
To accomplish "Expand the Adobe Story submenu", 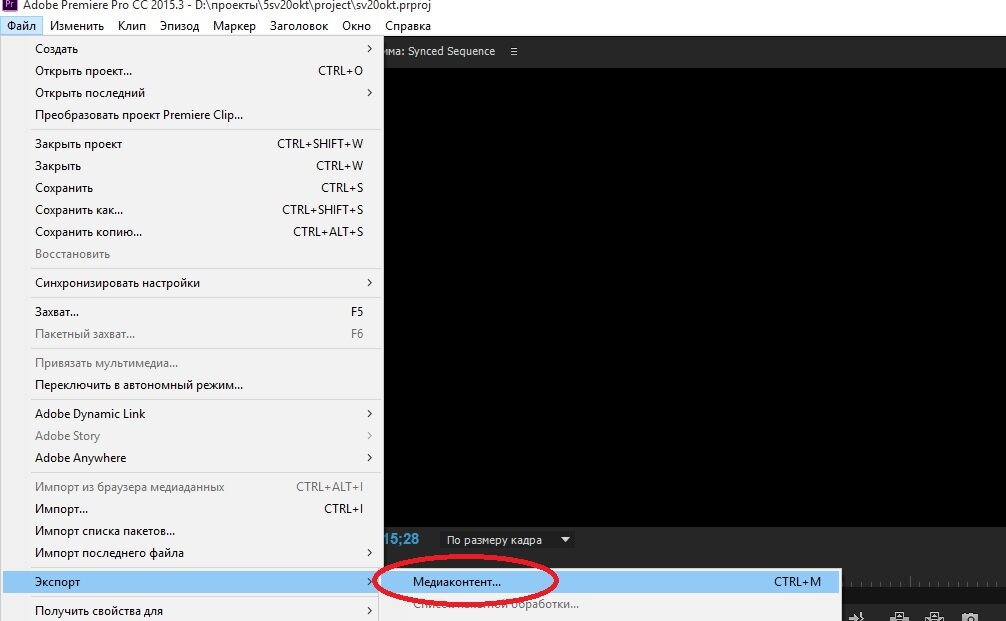I will tap(192, 436).
